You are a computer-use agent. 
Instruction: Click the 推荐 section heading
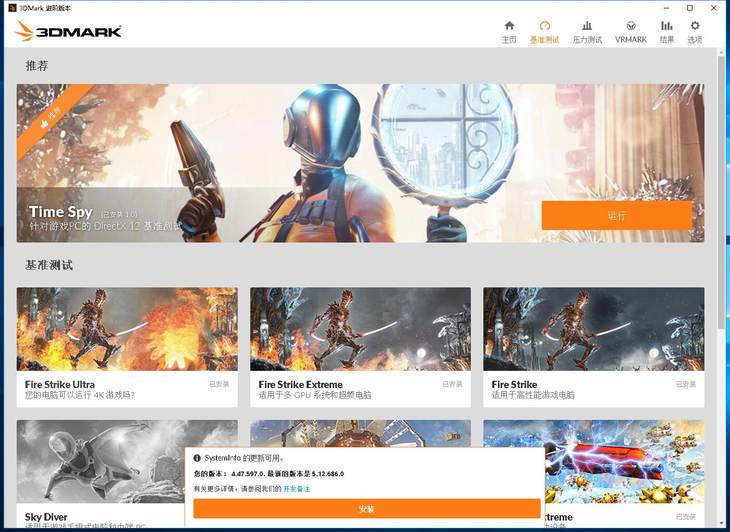coord(37,66)
